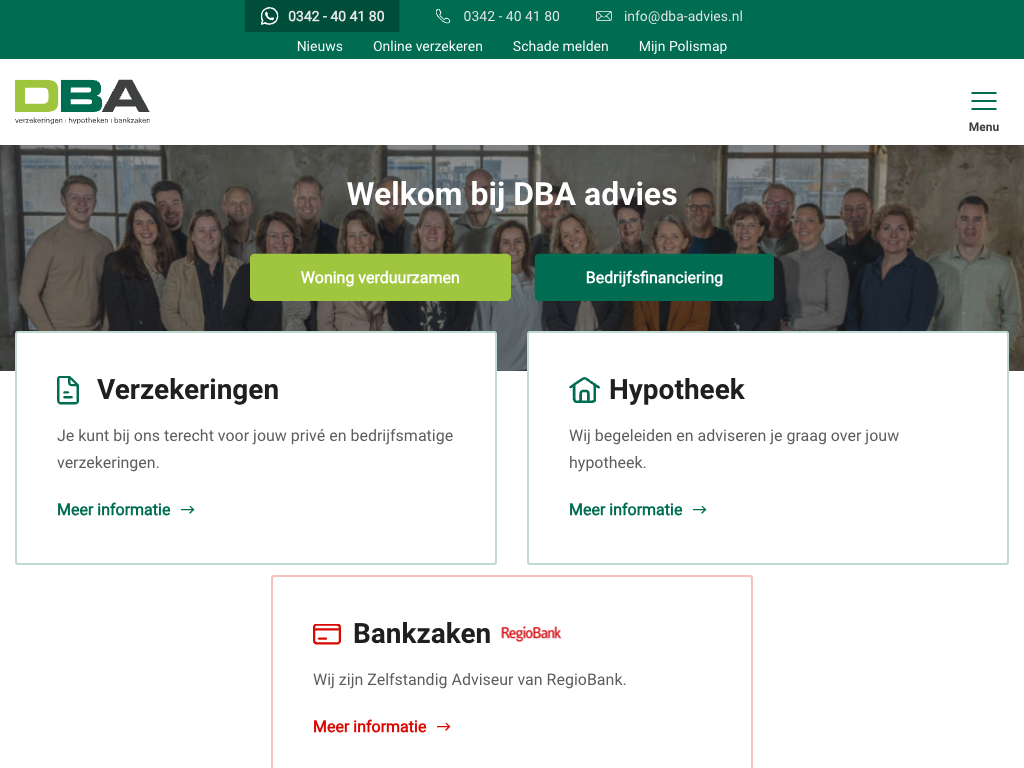Click the Bedrijfsfinanciering button
Image resolution: width=1024 pixels, height=768 pixels.
point(654,278)
